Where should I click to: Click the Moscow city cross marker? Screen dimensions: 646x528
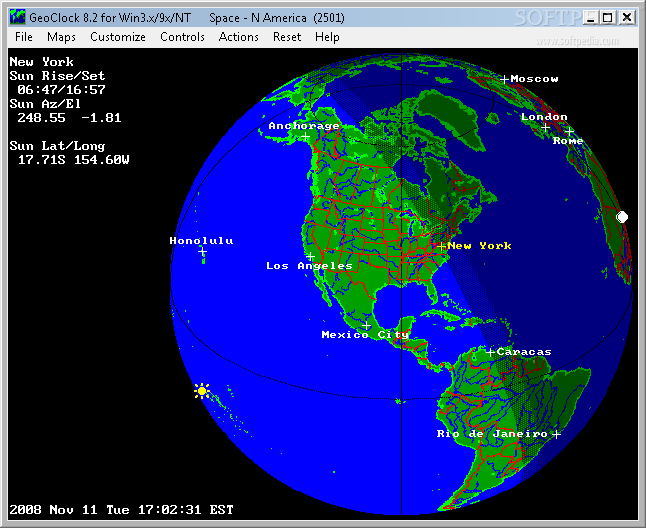504,79
